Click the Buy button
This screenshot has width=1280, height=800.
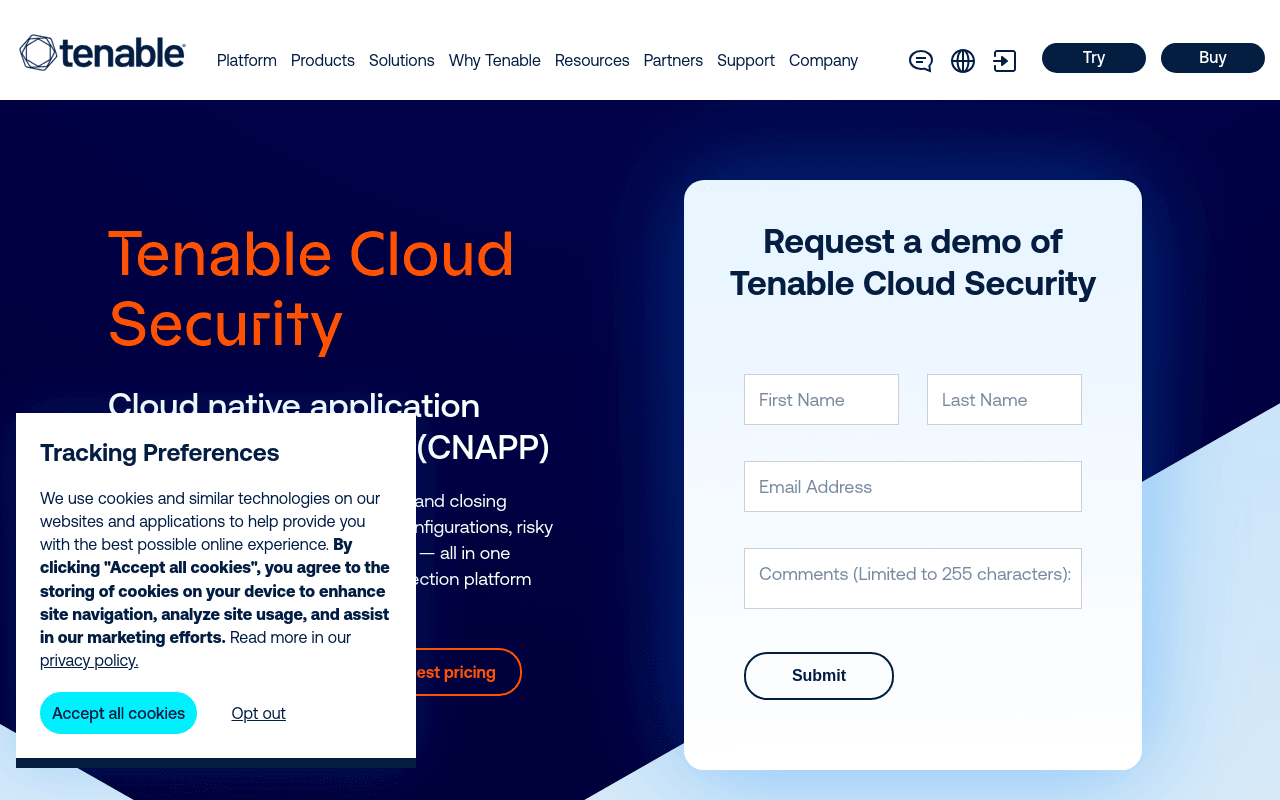click(1213, 58)
